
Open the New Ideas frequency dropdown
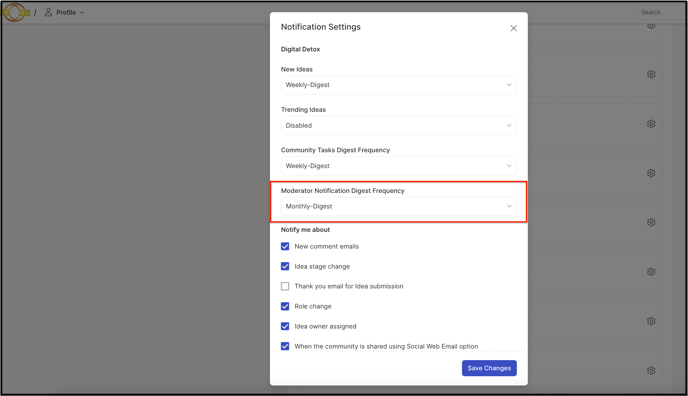pos(398,85)
